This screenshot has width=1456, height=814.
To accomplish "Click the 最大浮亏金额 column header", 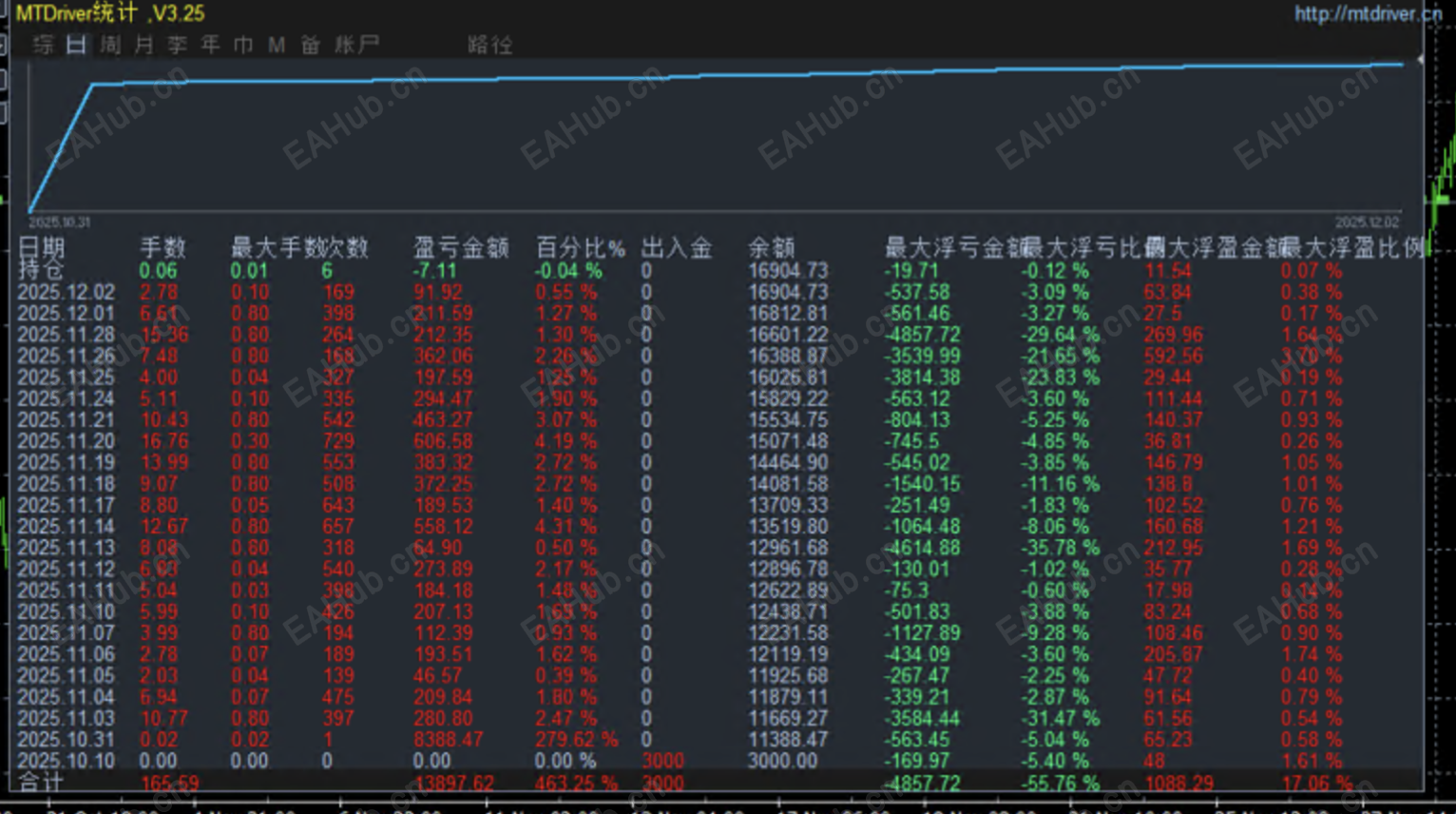I will [x=956, y=248].
